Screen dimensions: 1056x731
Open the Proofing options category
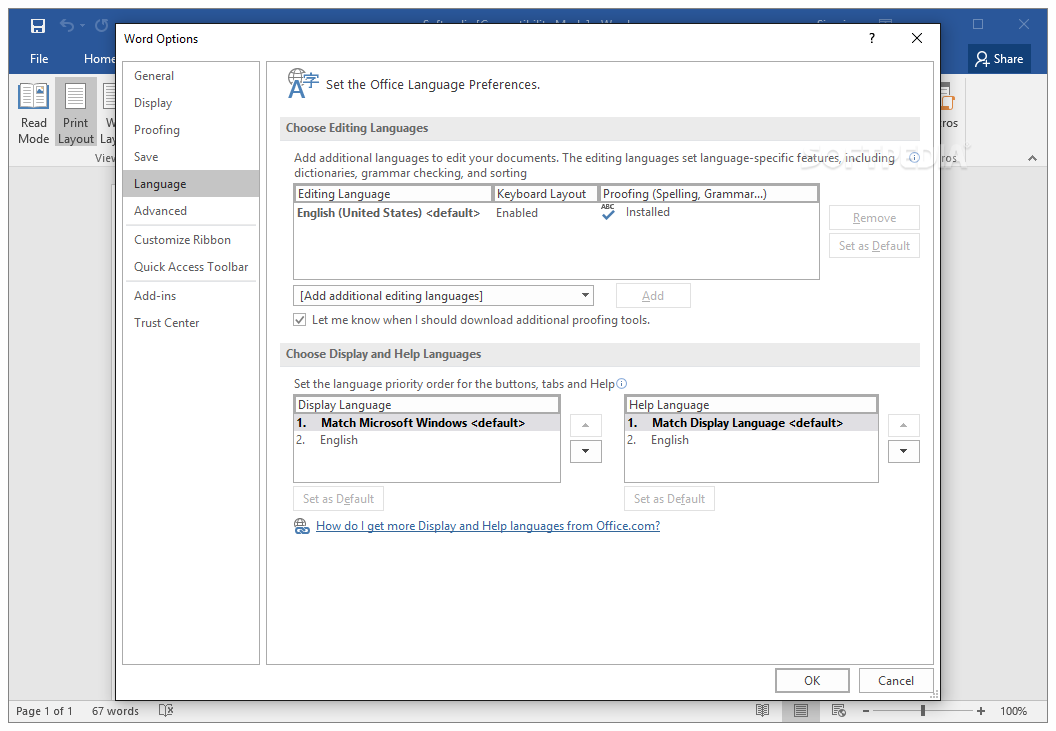(191, 130)
